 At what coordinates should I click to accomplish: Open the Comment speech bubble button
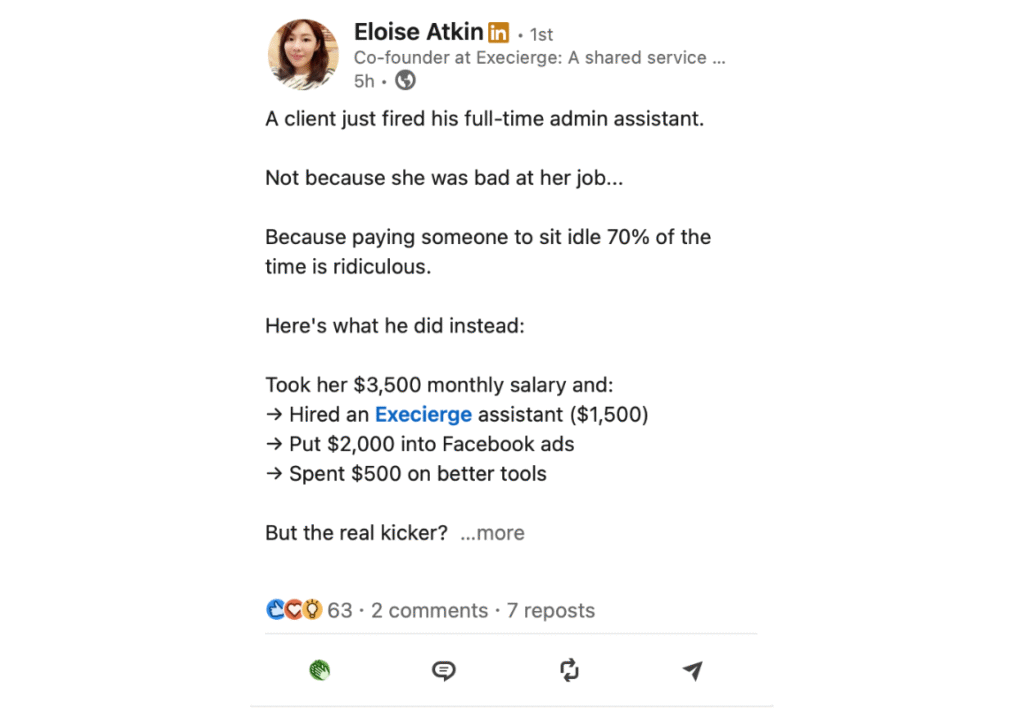(x=444, y=670)
